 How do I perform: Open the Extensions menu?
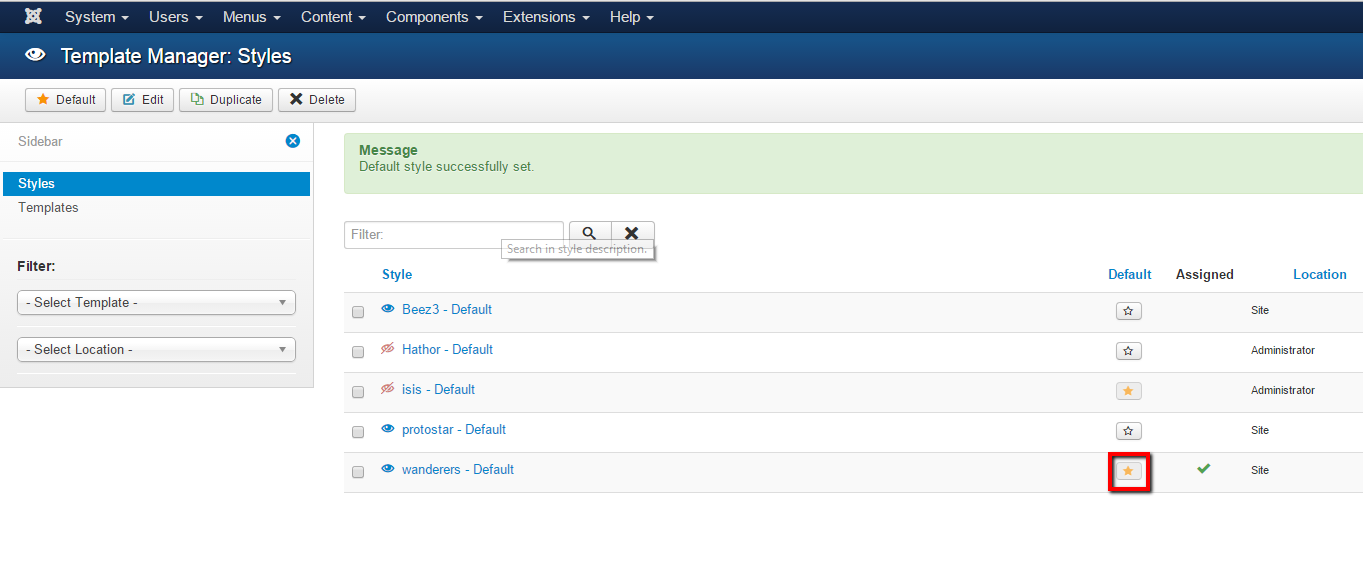[x=546, y=17]
